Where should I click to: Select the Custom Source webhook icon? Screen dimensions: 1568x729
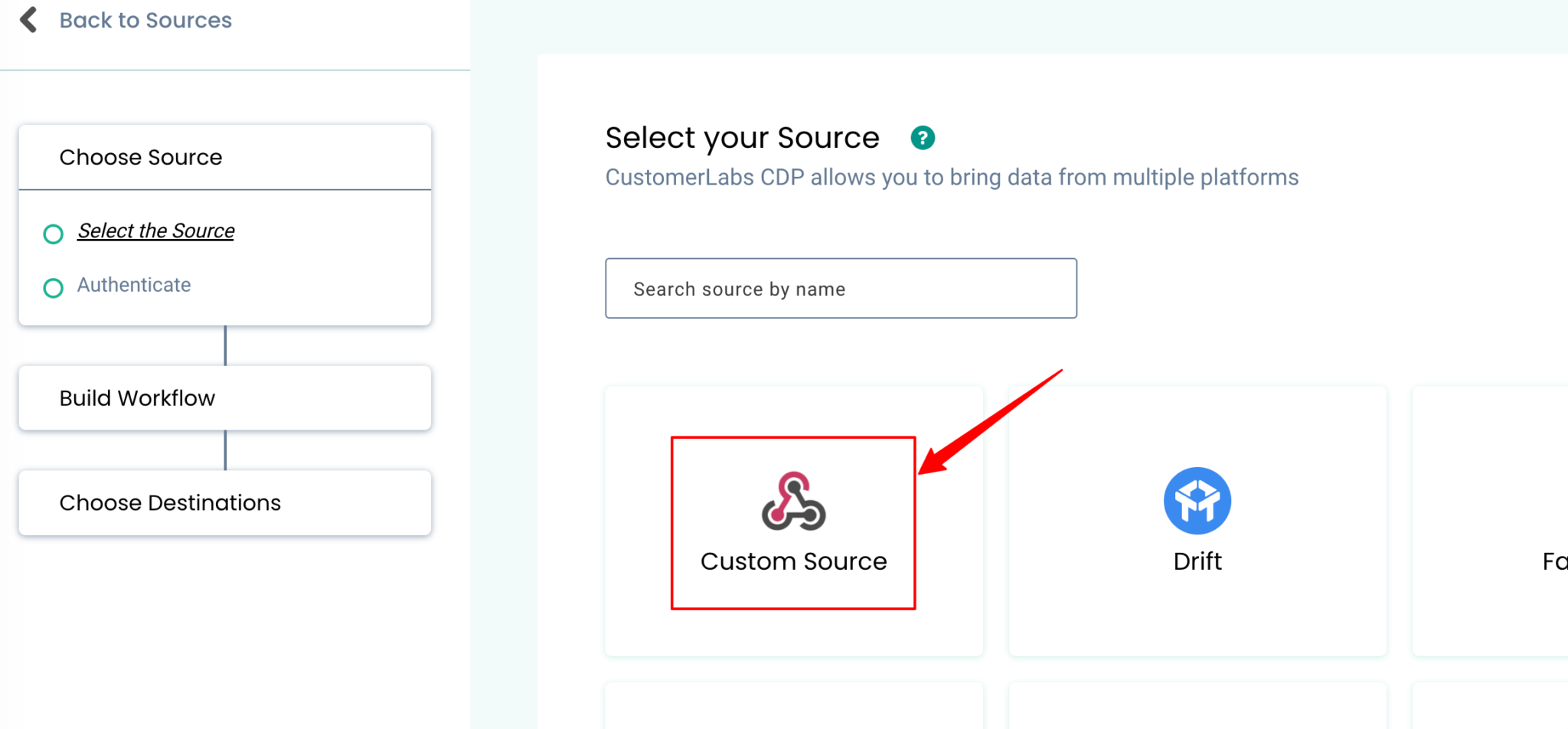coord(793,501)
